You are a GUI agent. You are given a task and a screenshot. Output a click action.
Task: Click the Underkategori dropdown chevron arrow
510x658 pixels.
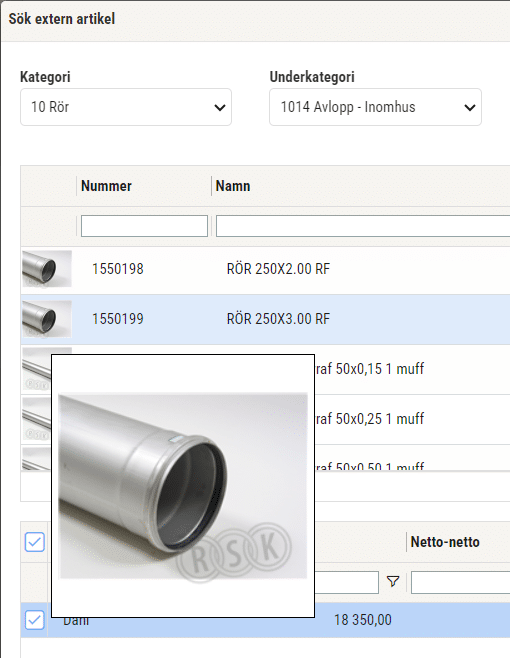click(x=470, y=108)
